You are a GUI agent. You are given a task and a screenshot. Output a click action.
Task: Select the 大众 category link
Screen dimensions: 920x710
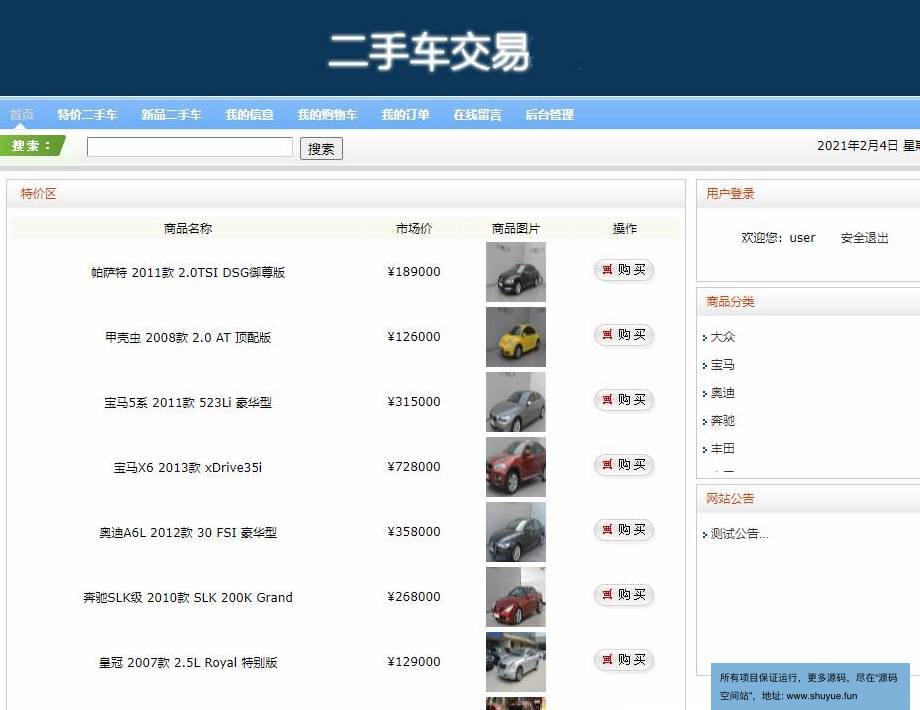pyautogui.click(x=722, y=337)
